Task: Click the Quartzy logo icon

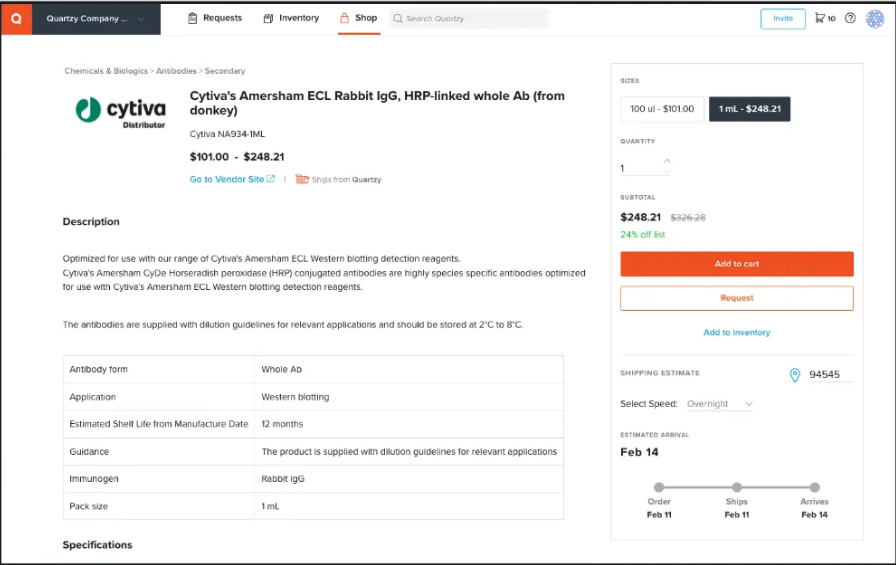Action: tap(16, 18)
